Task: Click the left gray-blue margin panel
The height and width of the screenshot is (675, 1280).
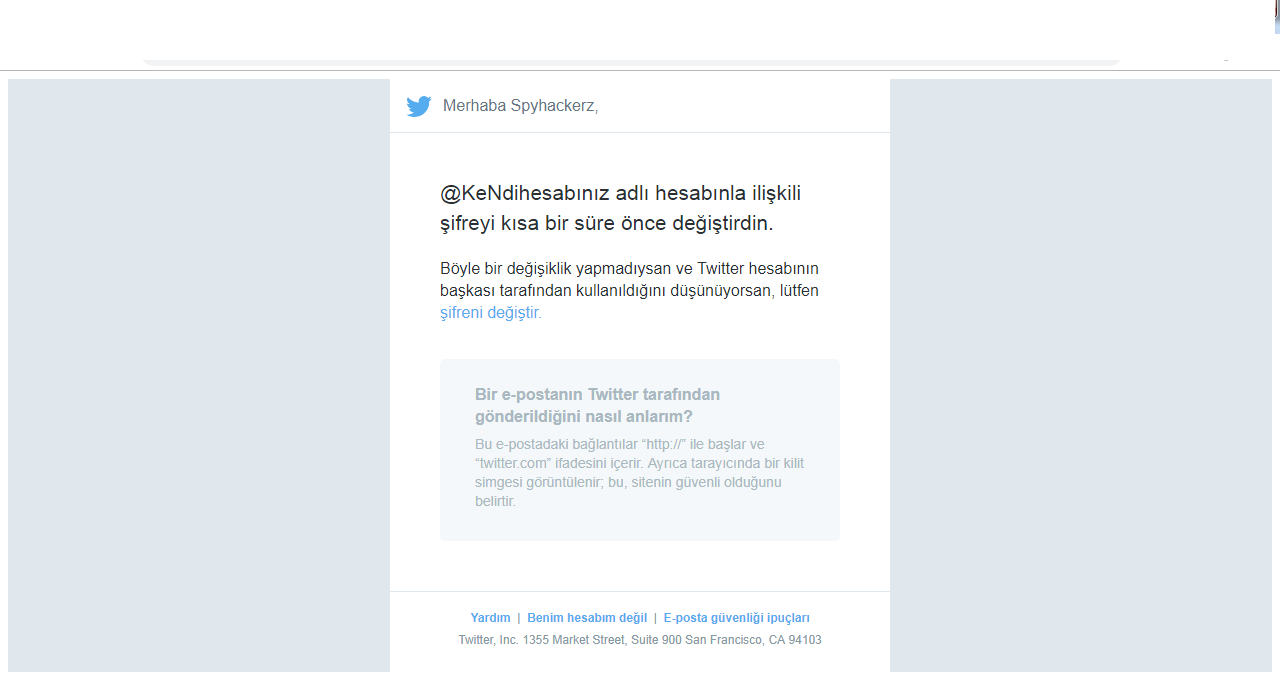Action: click(x=198, y=375)
